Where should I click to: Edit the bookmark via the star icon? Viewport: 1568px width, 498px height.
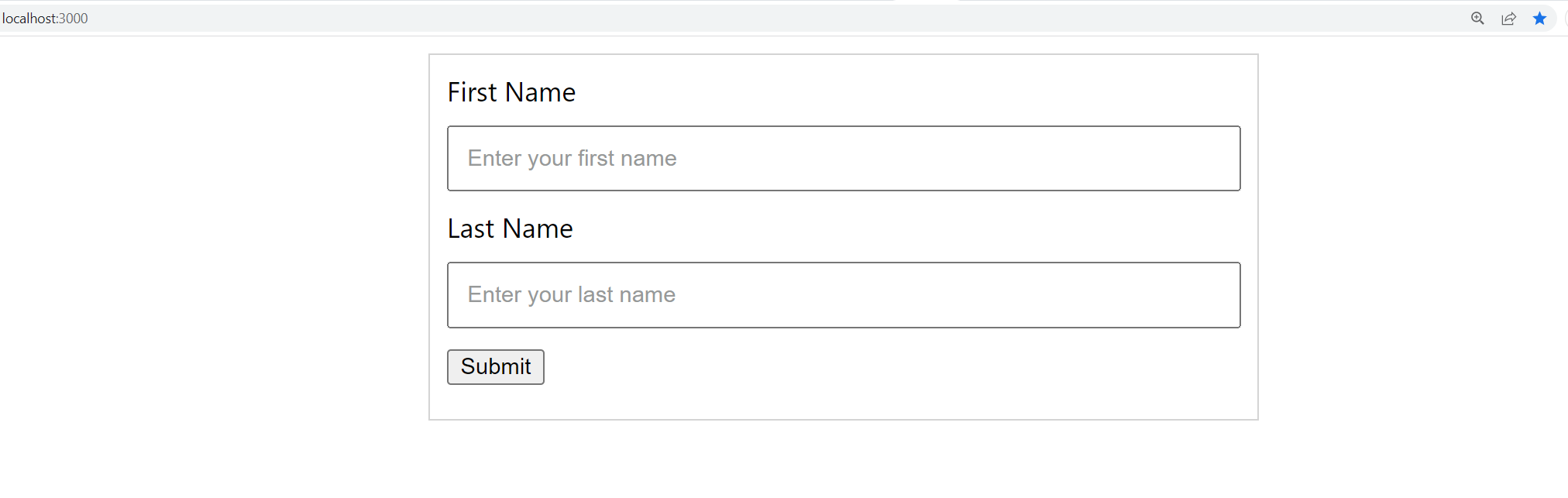[x=1539, y=19]
